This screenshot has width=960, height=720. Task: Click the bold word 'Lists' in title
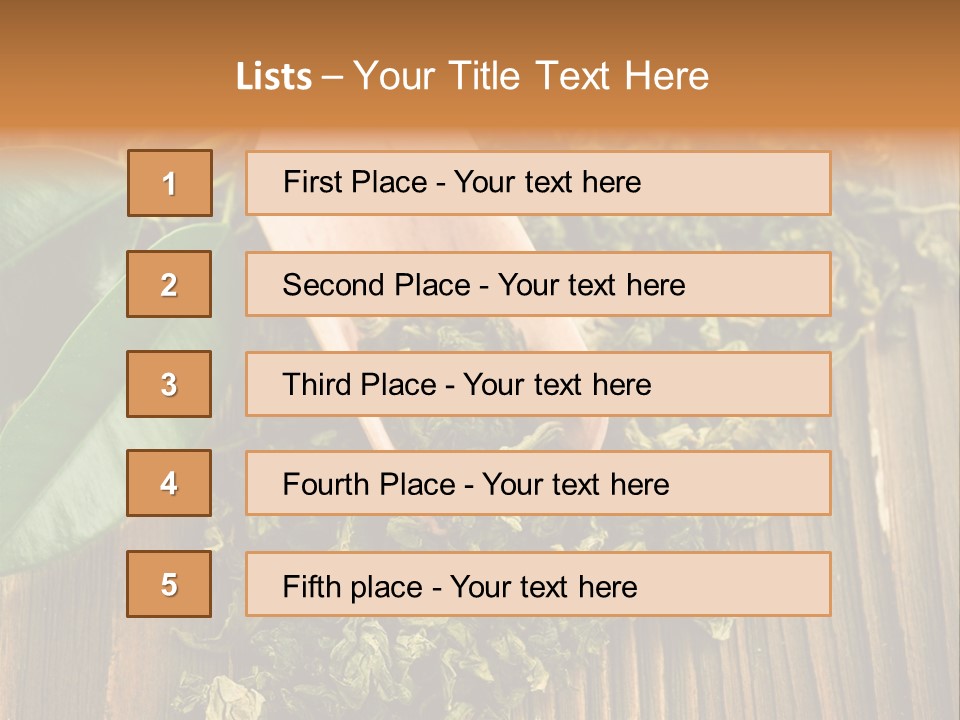[x=274, y=77]
